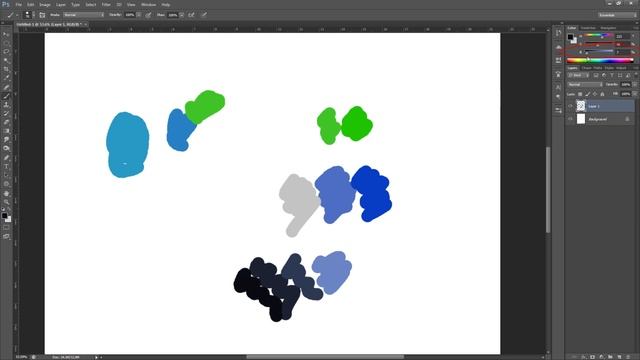Select the Gradient tool
The width and height of the screenshot is (640, 360).
point(6,131)
